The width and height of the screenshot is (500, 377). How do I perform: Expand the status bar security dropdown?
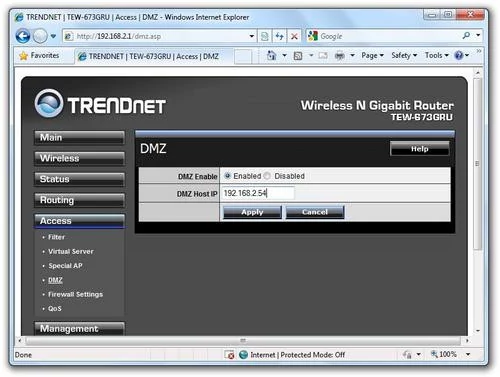click(x=419, y=355)
